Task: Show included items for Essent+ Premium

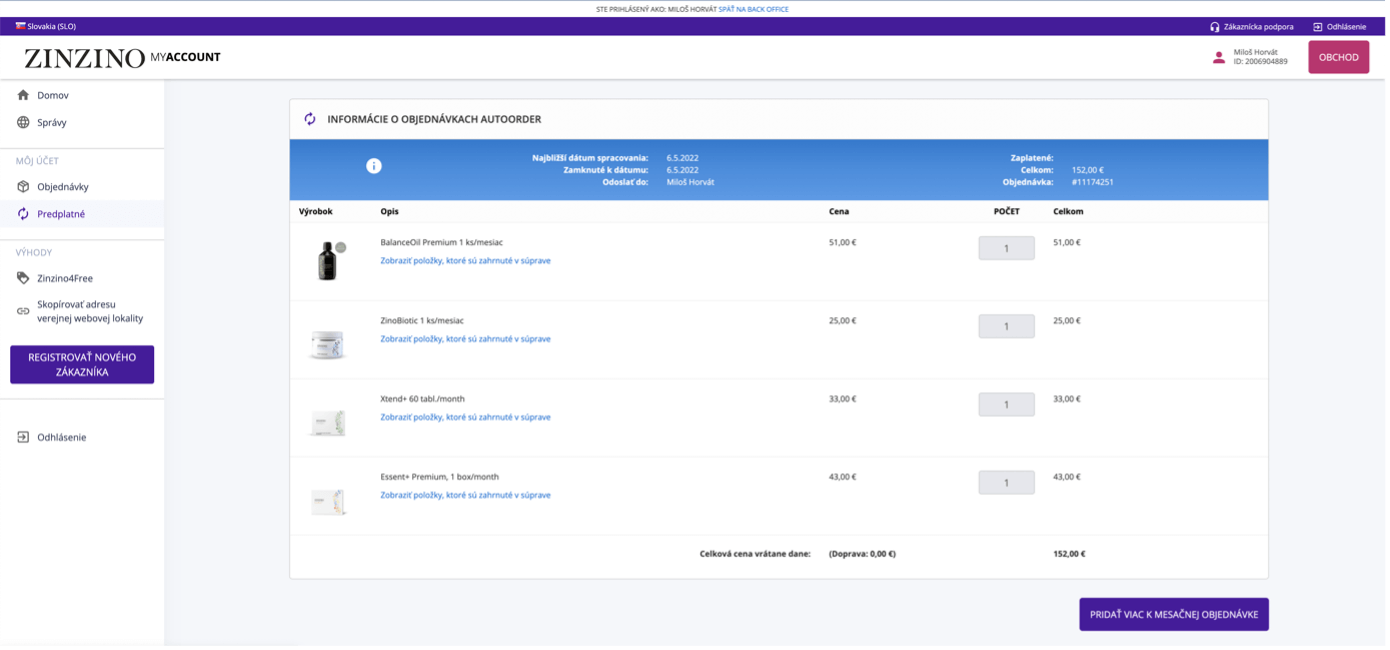Action: pyautogui.click(x=465, y=495)
